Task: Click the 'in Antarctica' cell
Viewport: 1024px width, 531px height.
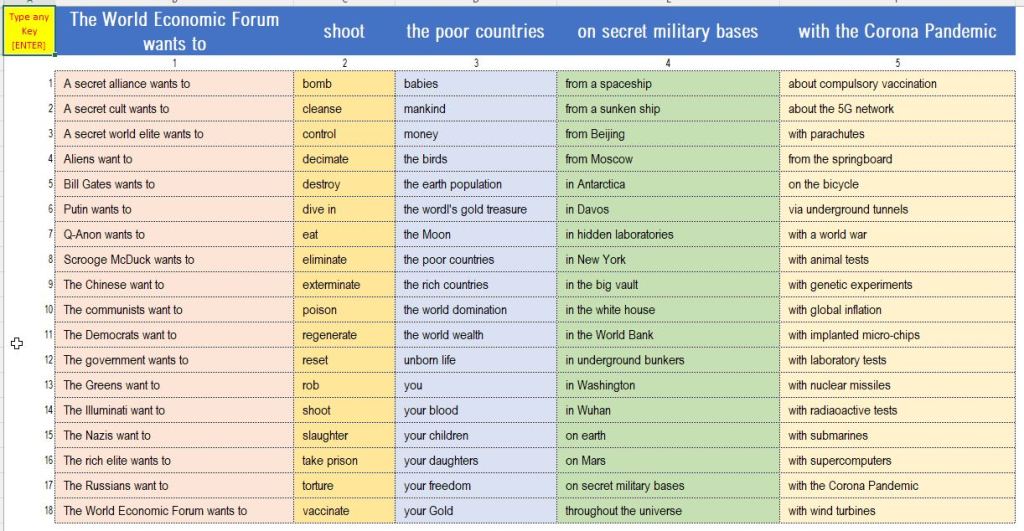Action: [x=595, y=184]
